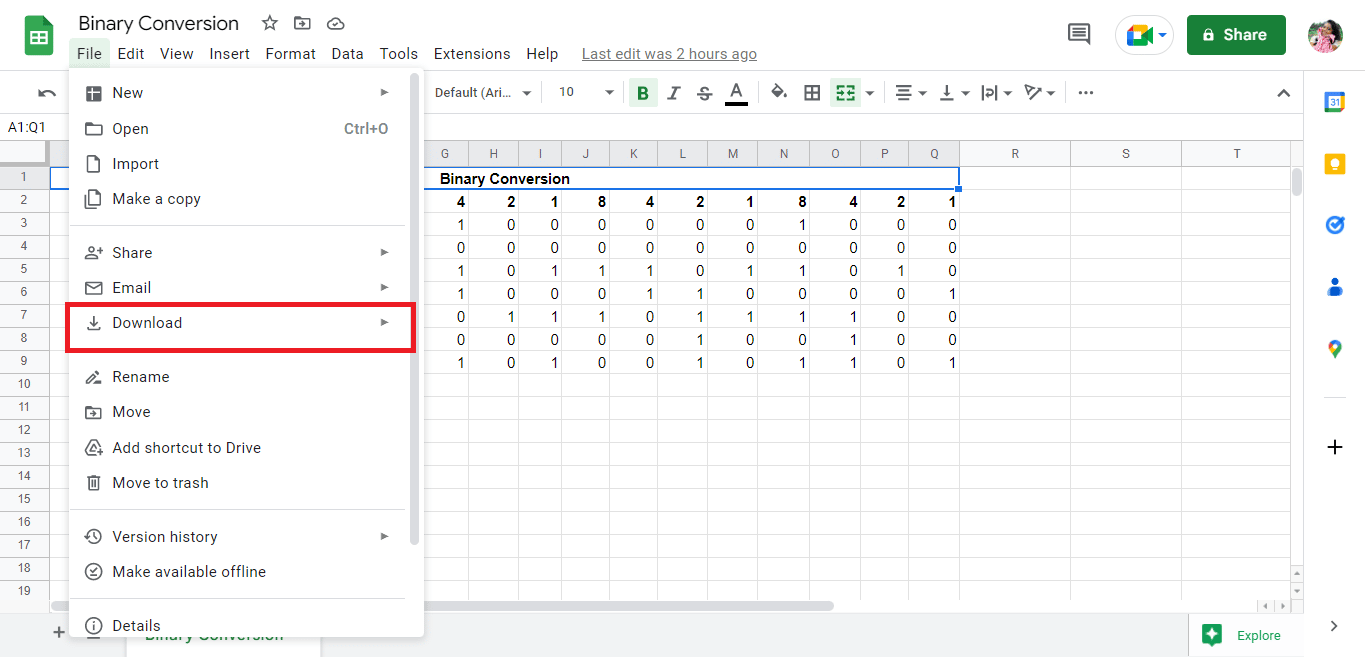
Task: Get add-ons with plus icon
Action: pos(1335,447)
